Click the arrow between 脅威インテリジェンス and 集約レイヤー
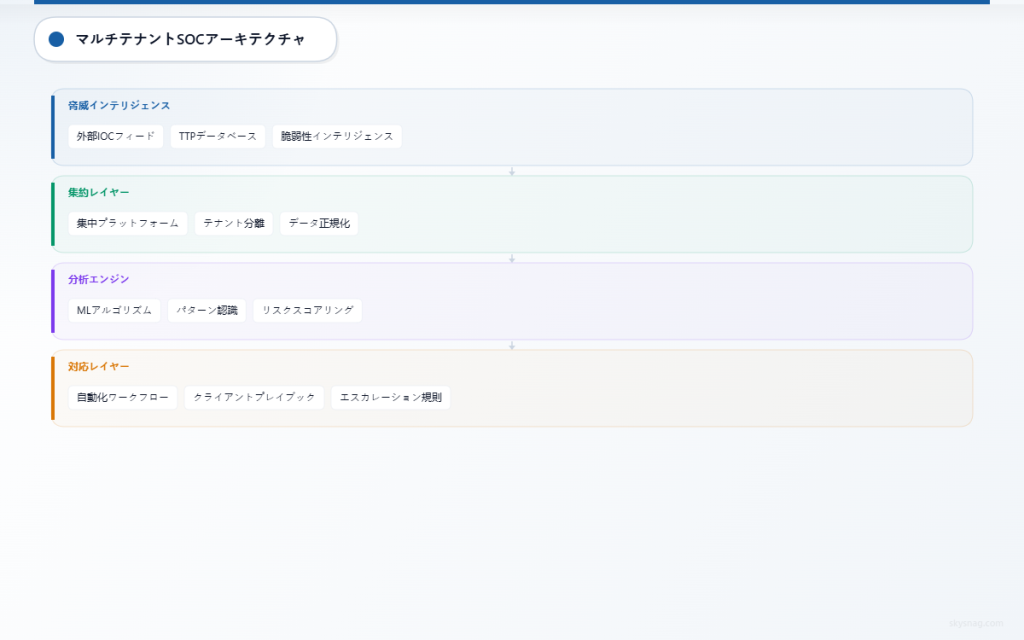 click(x=512, y=171)
